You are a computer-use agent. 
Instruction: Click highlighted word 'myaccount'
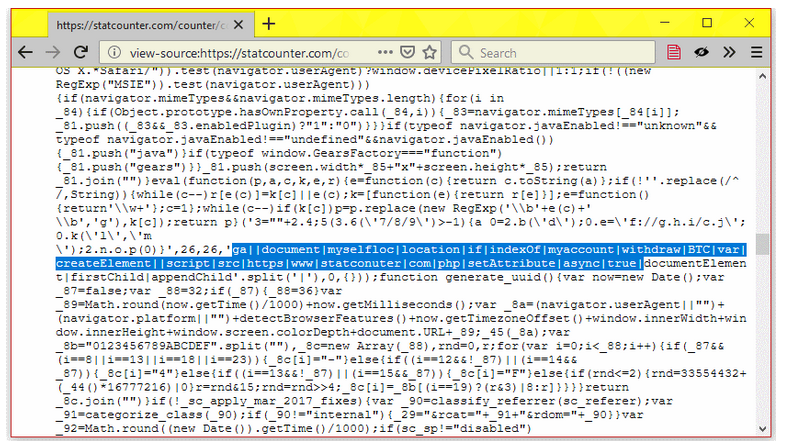coord(581,249)
